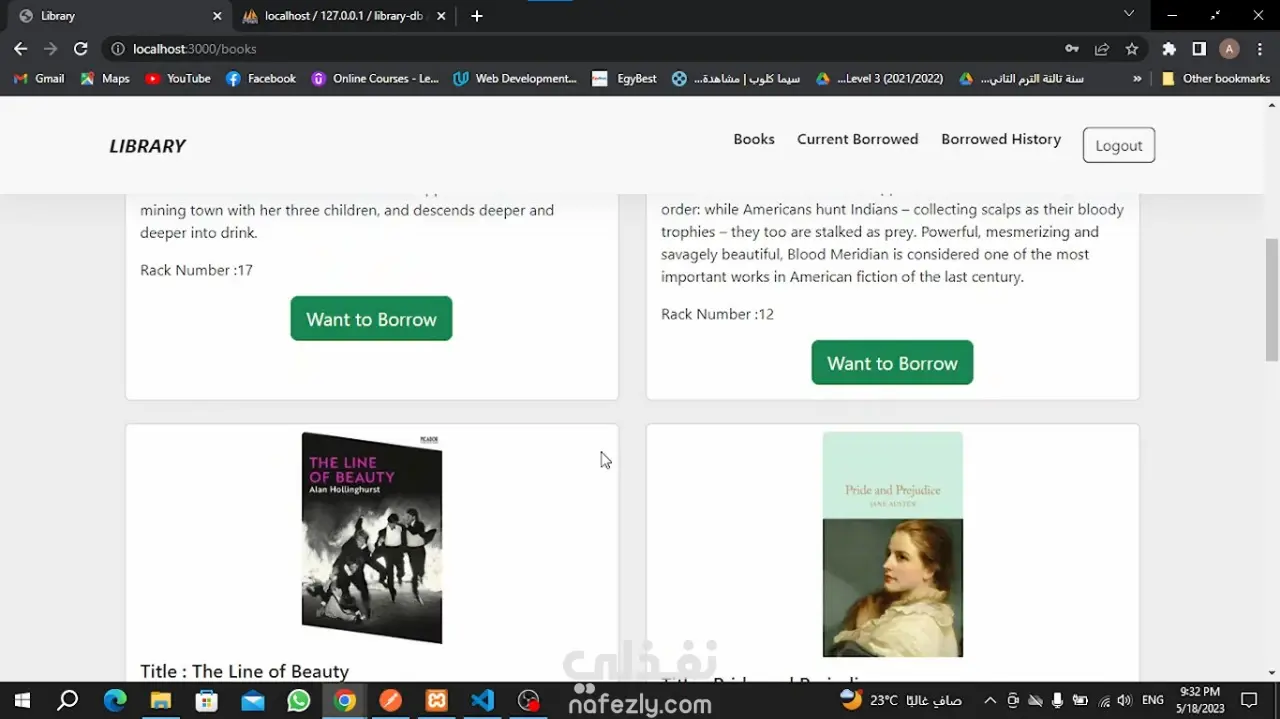Open WhatsApp from the taskbar
This screenshot has height=719, width=1280.
pyautogui.click(x=298, y=700)
